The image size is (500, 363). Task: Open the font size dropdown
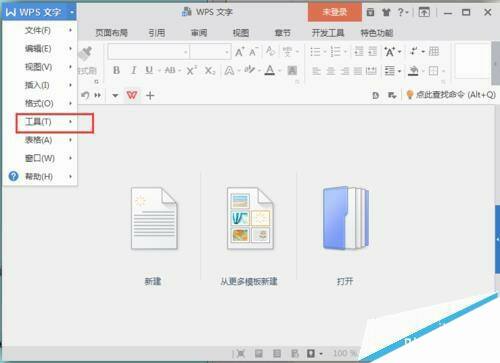point(210,52)
